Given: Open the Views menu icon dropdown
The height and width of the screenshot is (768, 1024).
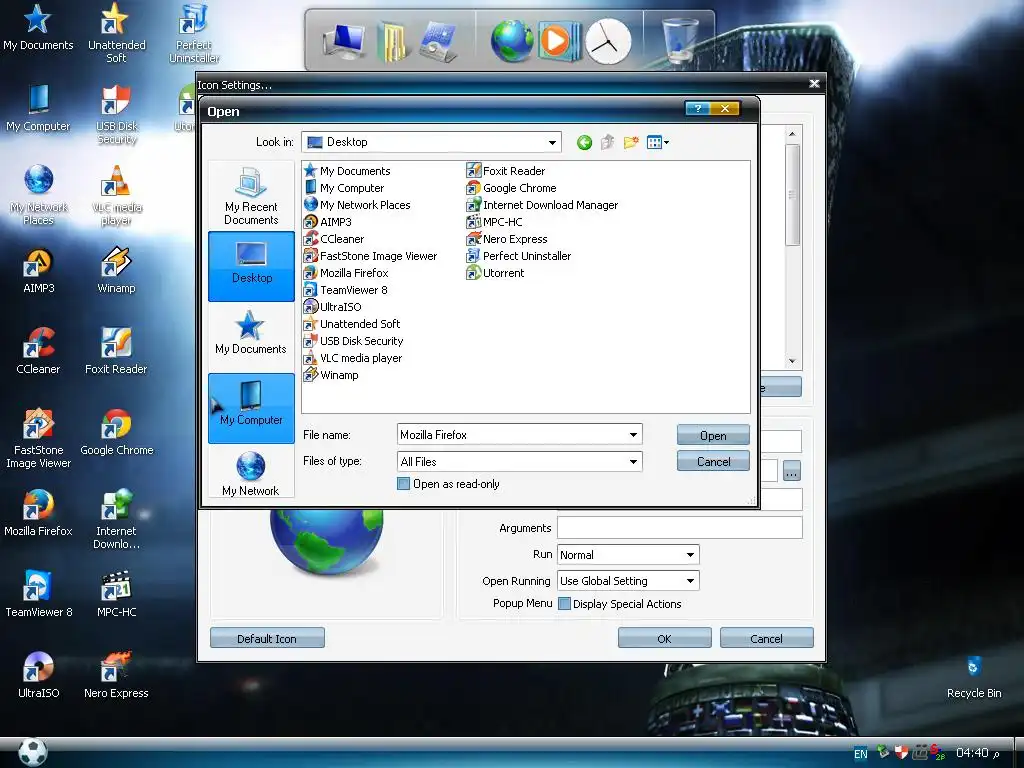Looking at the screenshot, I should pos(658,142).
